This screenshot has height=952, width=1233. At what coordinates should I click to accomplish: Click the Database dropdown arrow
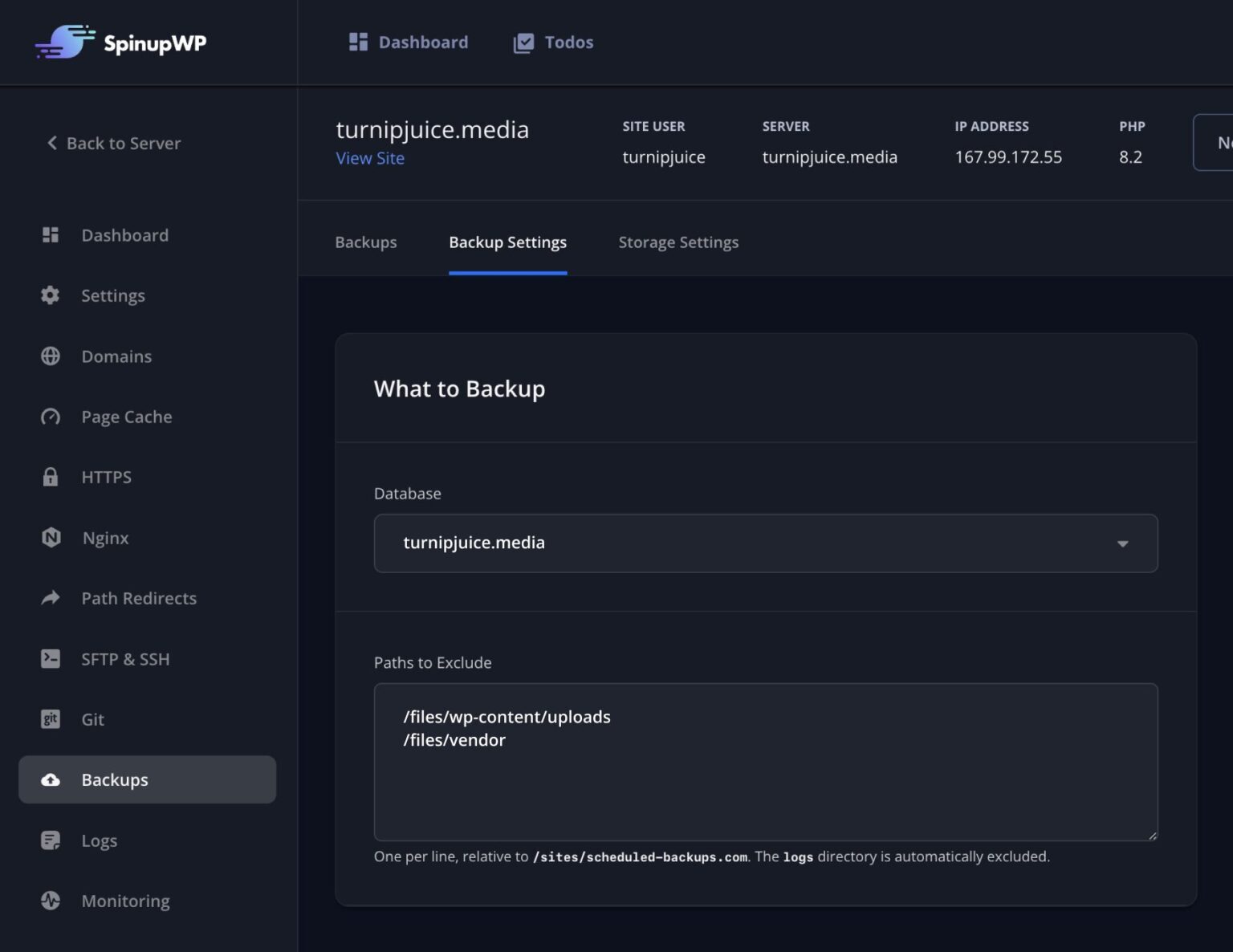point(1123,543)
